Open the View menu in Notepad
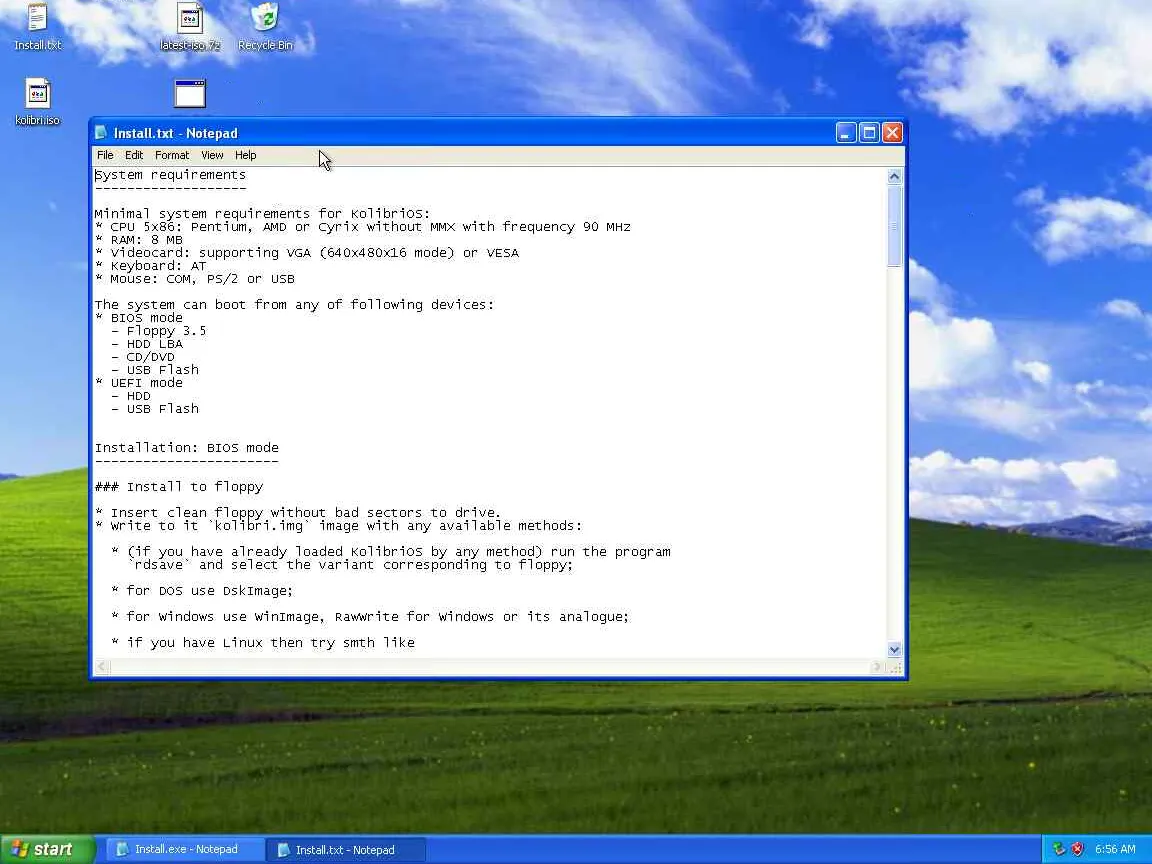 [x=212, y=155]
